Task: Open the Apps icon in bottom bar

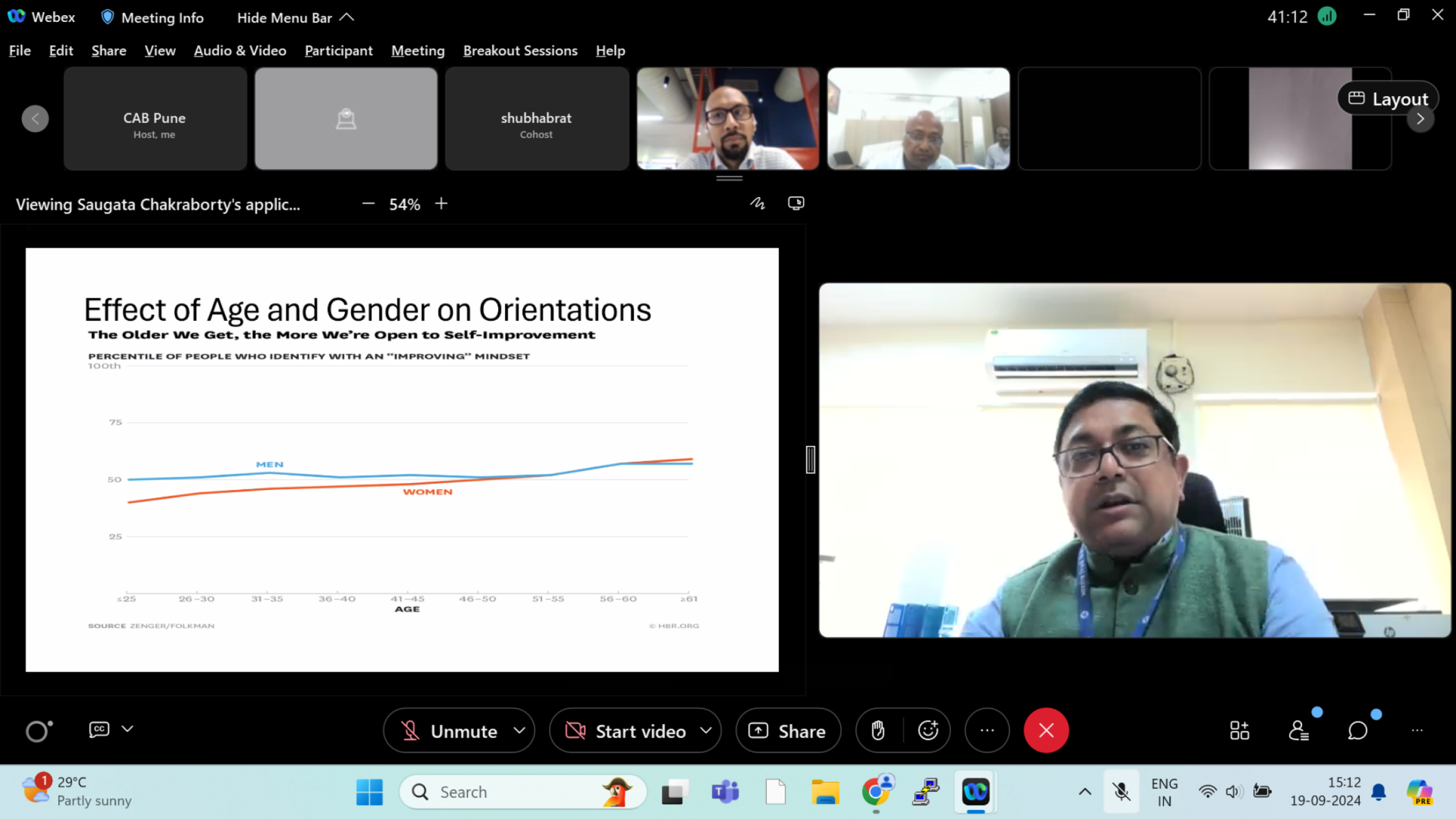Action: tap(1239, 730)
